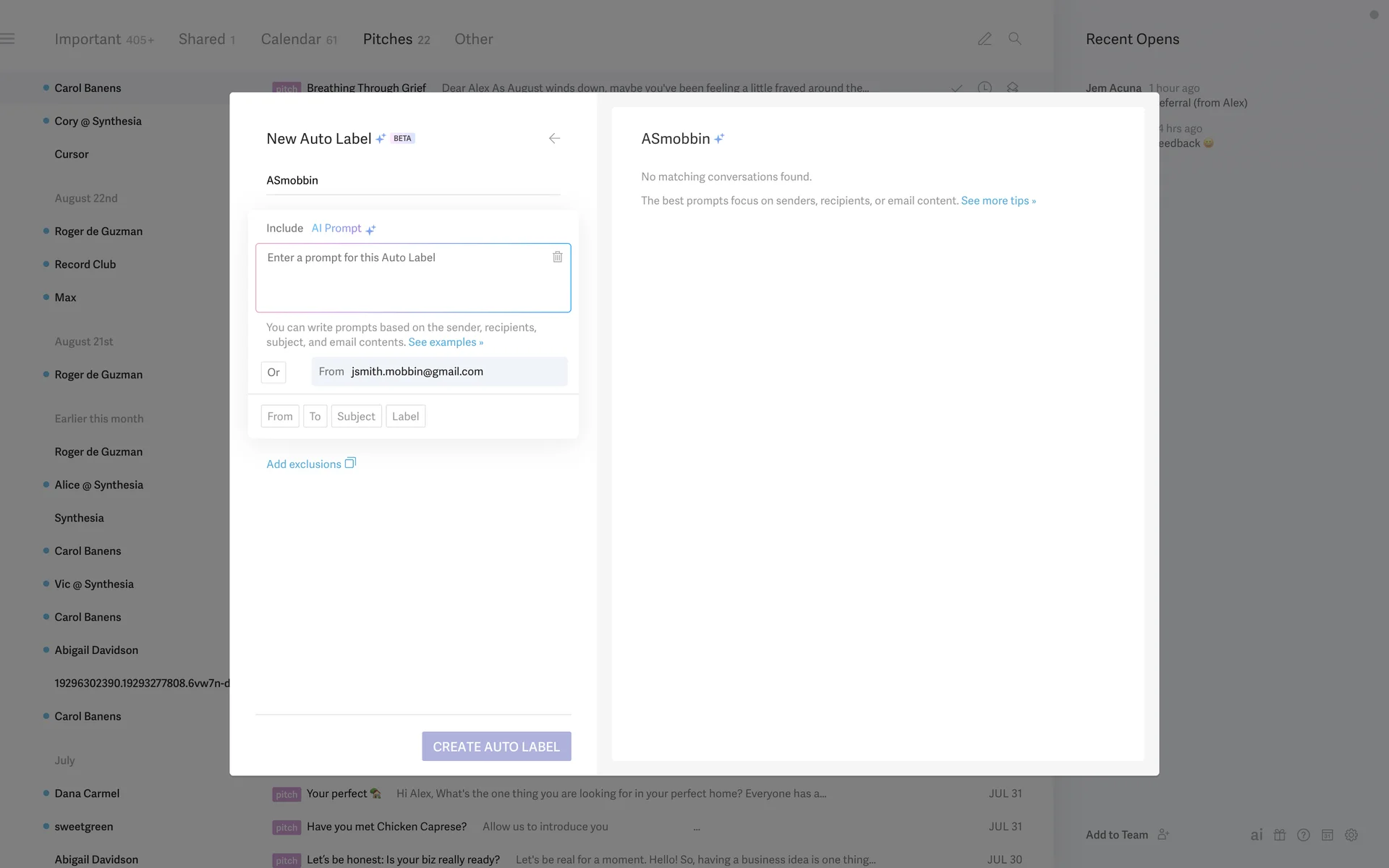
Task: Click the search magnifier icon
Action: 1015,39
